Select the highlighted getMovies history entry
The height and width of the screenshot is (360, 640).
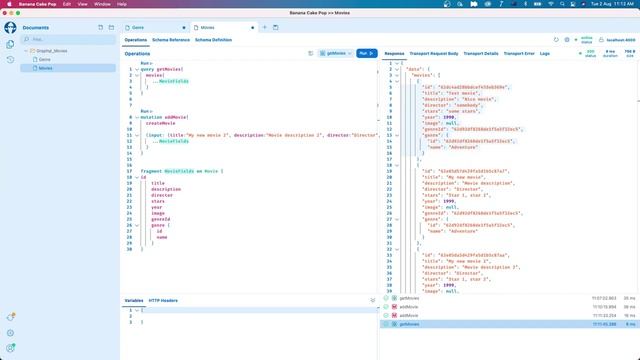click(509, 324)
